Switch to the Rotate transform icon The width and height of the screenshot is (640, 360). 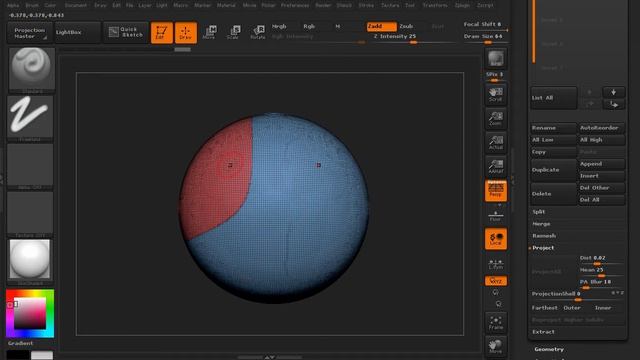click(x=258, y=33)
